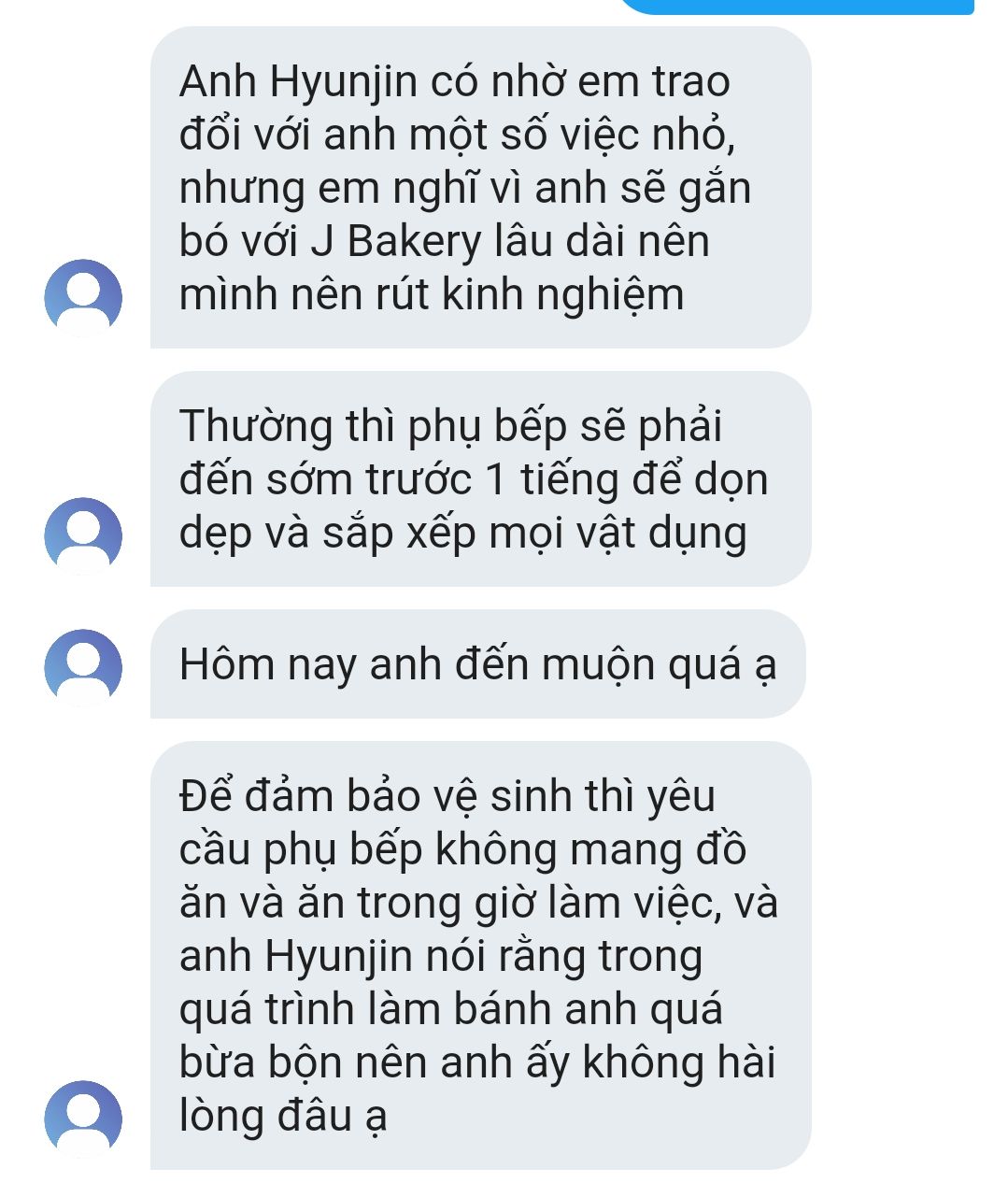Viewport: 1008px width, 1183px height.
Task: Select the message starting 'Để đảm bảo vệ sinh'
Action: point(480,955)
